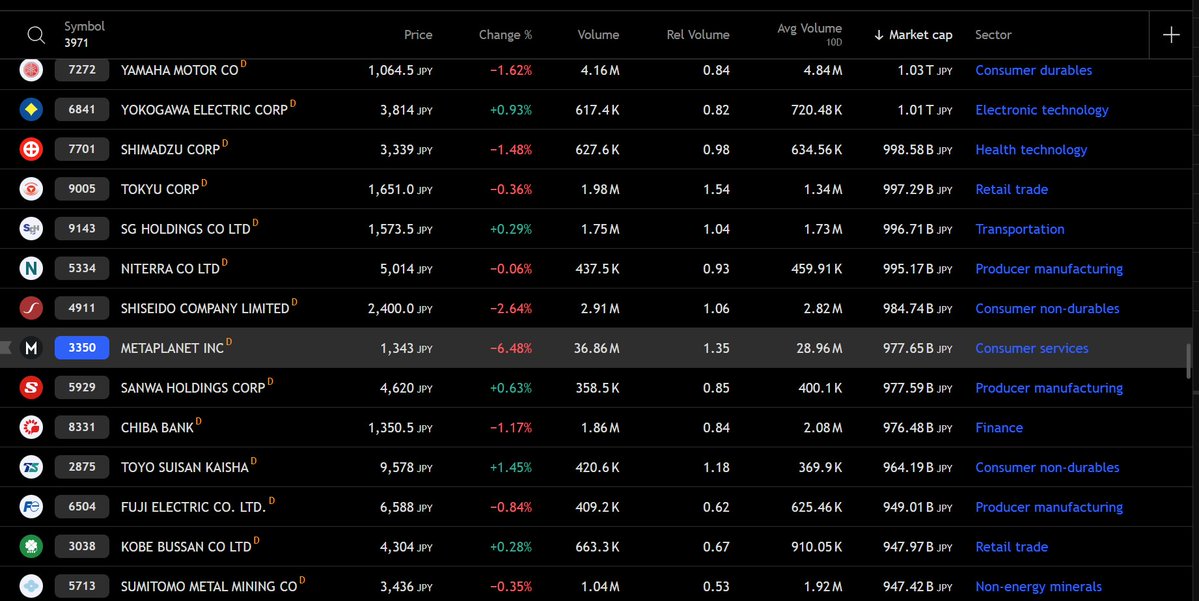
Task: Click the Sumitomo Metal Mining logo
Action: [31, 586]
